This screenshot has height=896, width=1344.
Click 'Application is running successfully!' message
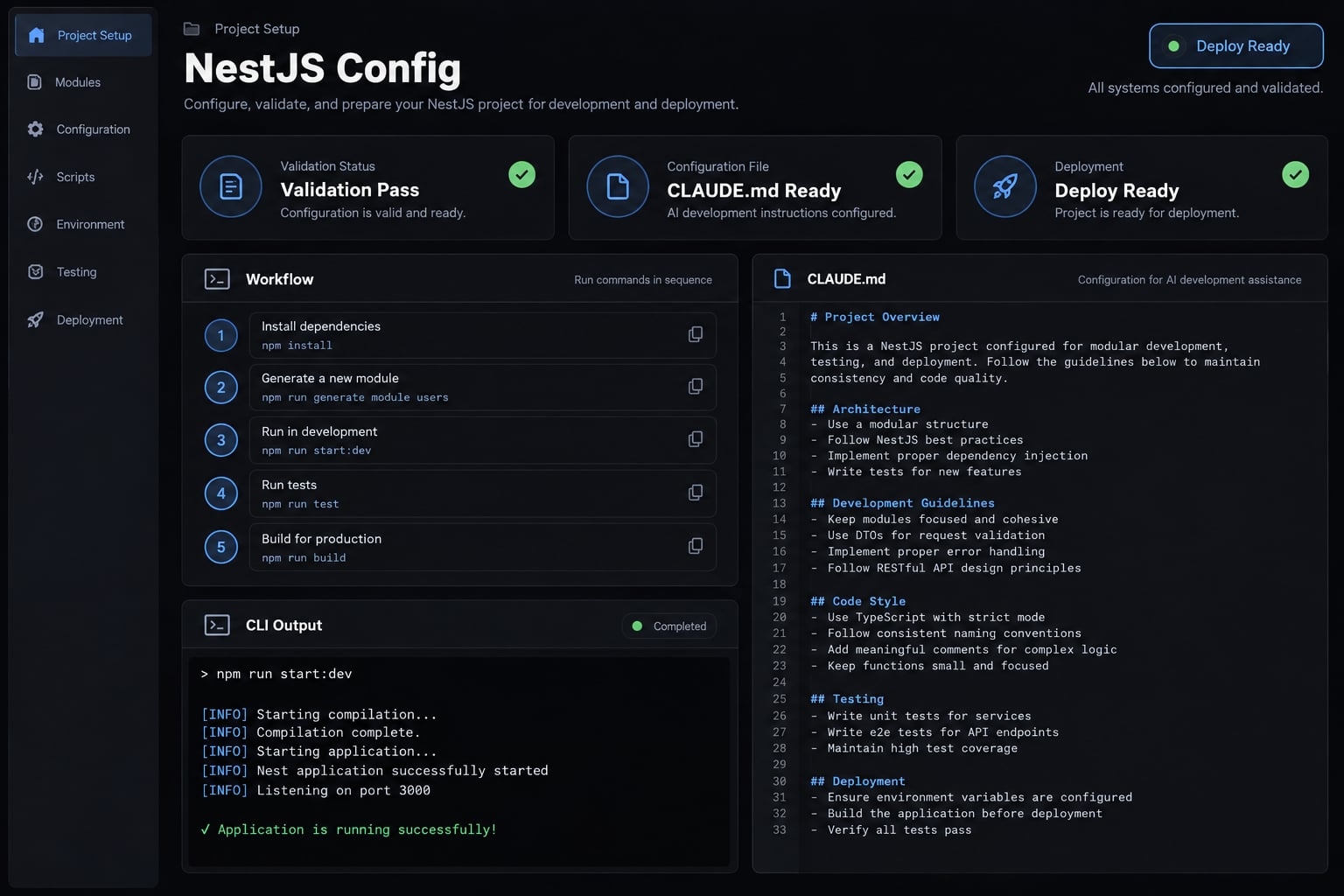pyautogui.click(x=349, y=829)
